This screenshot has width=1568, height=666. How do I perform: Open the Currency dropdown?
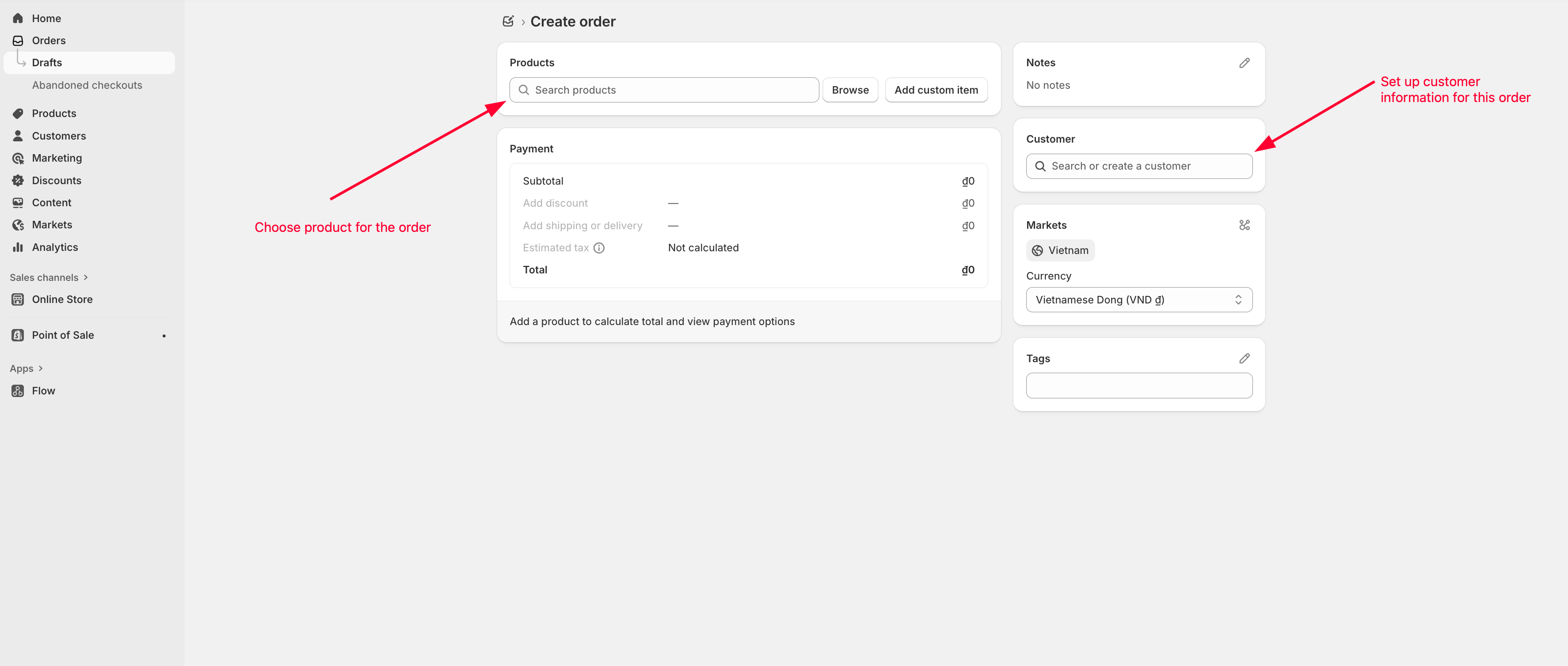click(x=1138, y=300)
